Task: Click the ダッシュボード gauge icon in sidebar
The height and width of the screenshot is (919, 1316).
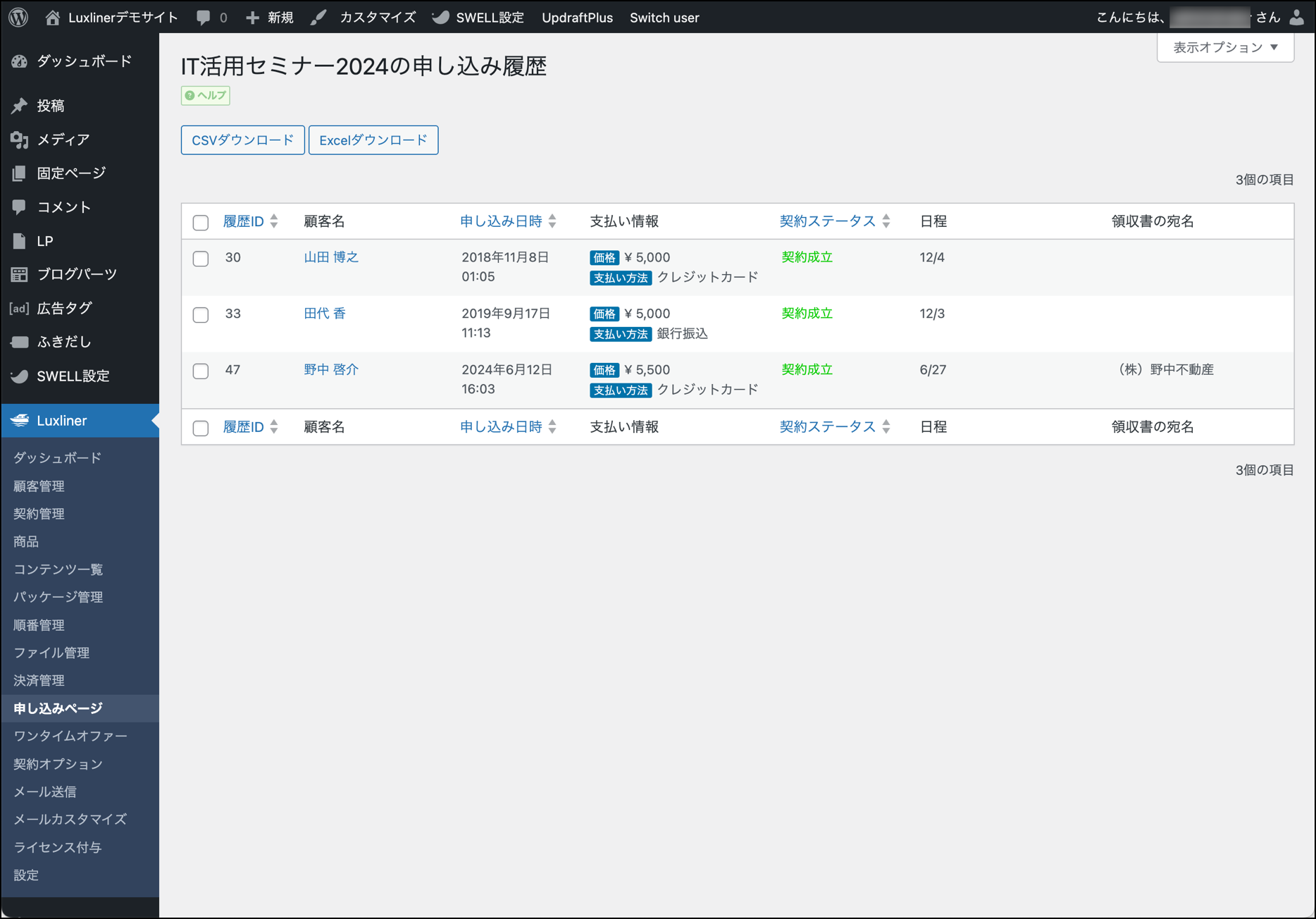Action: (x=19, y=61)
